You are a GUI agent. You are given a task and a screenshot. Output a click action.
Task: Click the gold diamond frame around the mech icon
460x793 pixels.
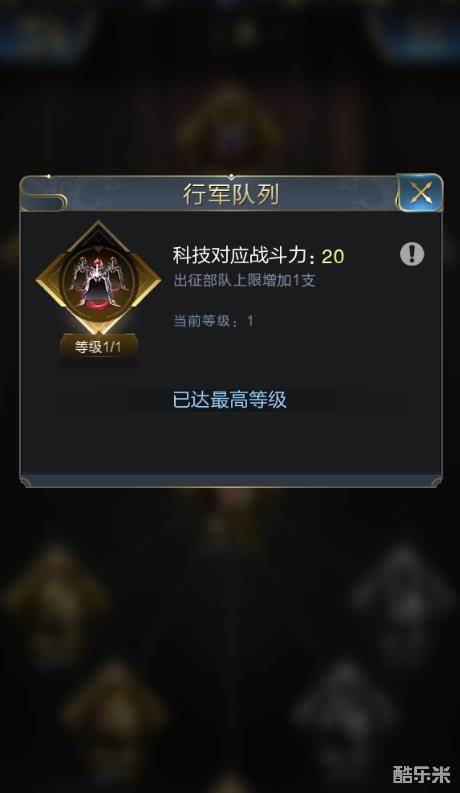tap(99, 277)
